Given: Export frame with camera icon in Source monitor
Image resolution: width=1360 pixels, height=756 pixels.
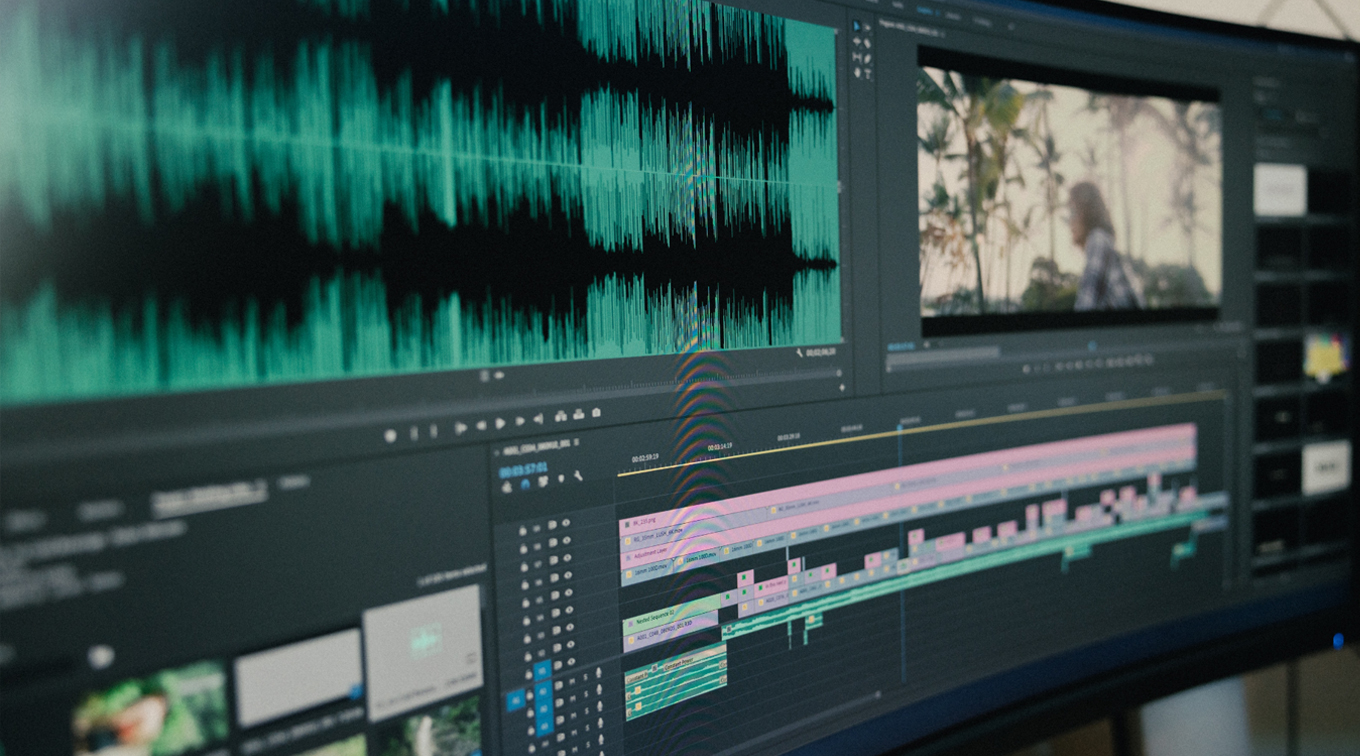Looking at the screenshot, I should tap(596, 412).
